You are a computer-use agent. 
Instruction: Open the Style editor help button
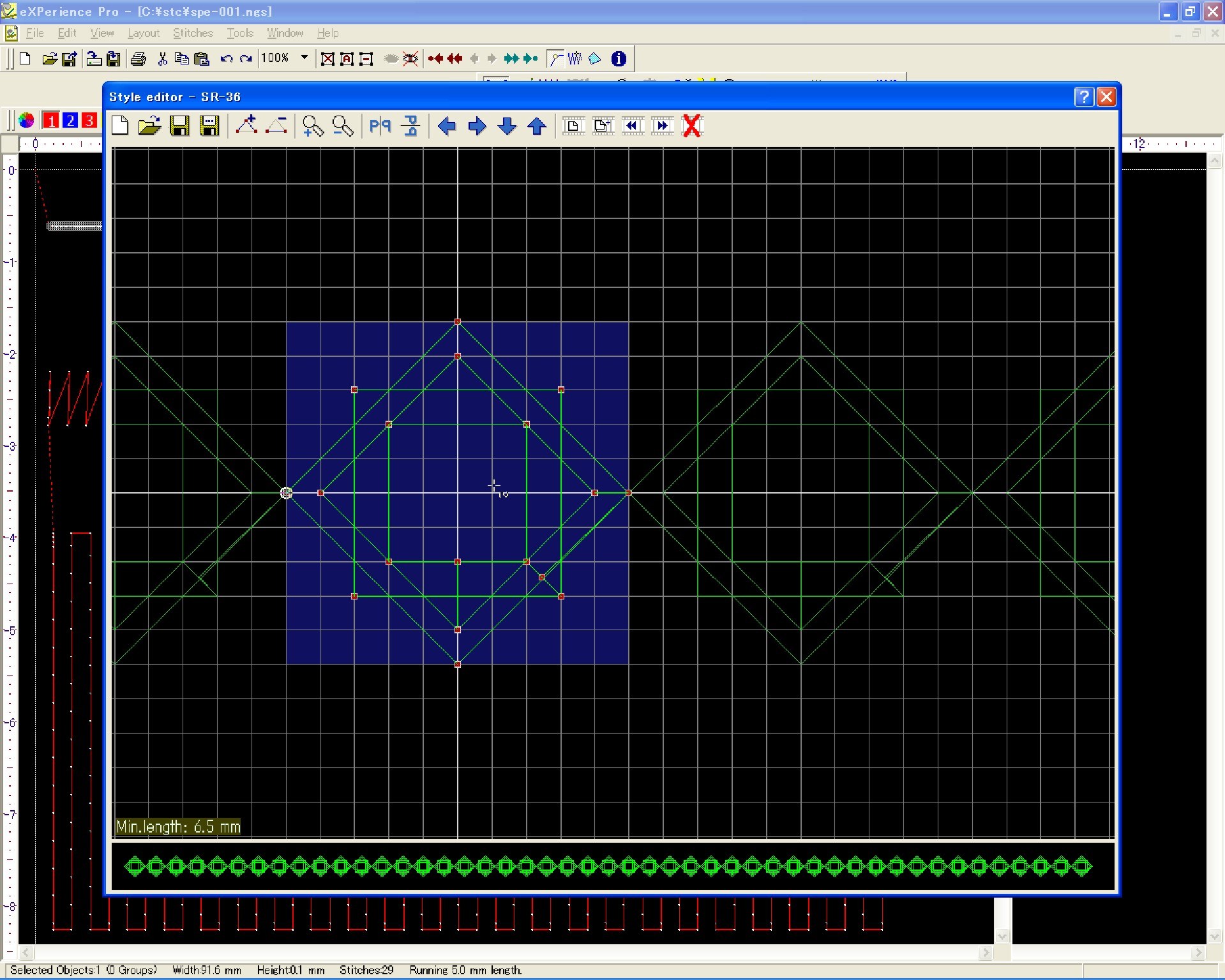pyautogui.click(x=1084, y=96)
